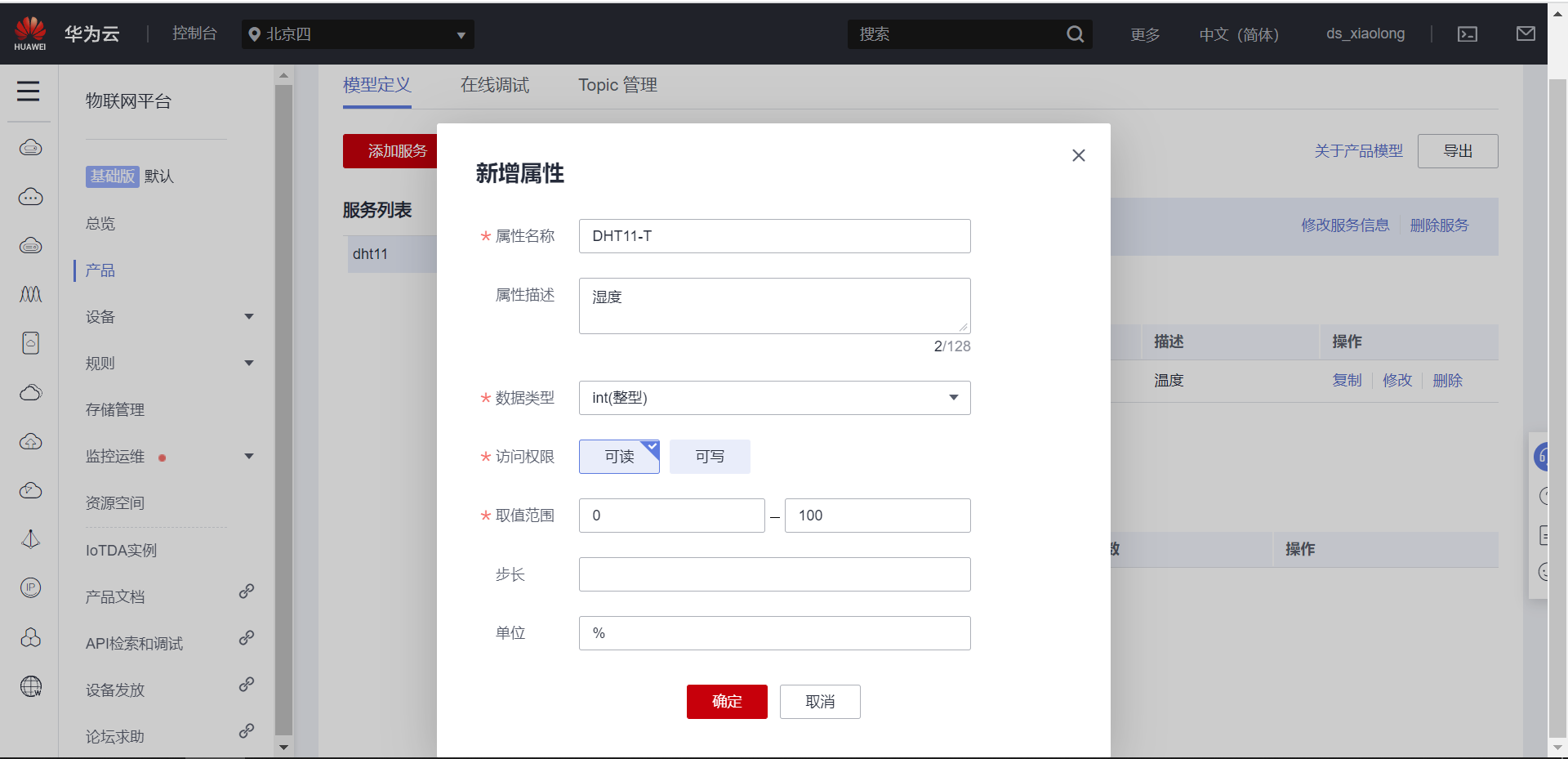1568x759 pixels.
Task: Open the 中文 (简体) language menu
Action: point(1239,34)
